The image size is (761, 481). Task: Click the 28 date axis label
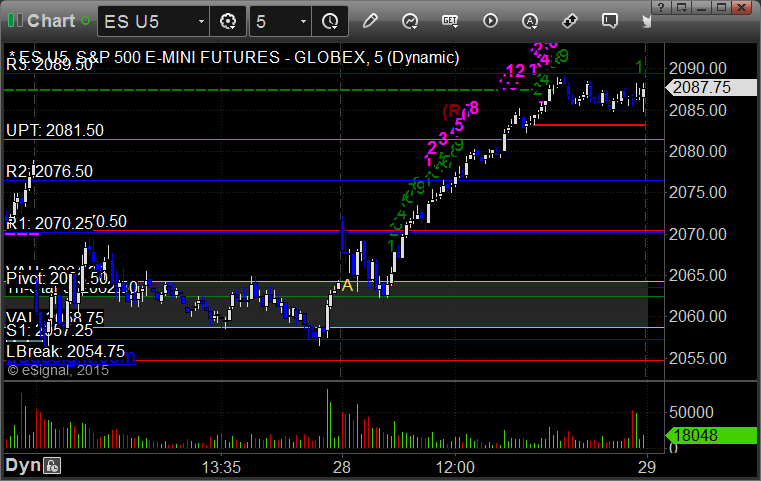(x=342, y=467)
